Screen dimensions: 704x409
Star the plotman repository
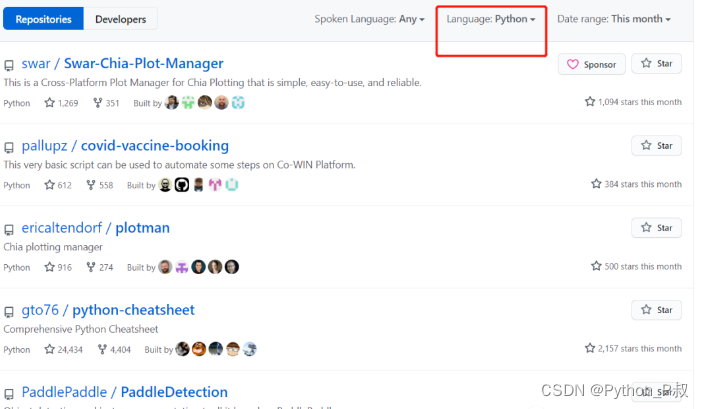[x=656, y=228]
